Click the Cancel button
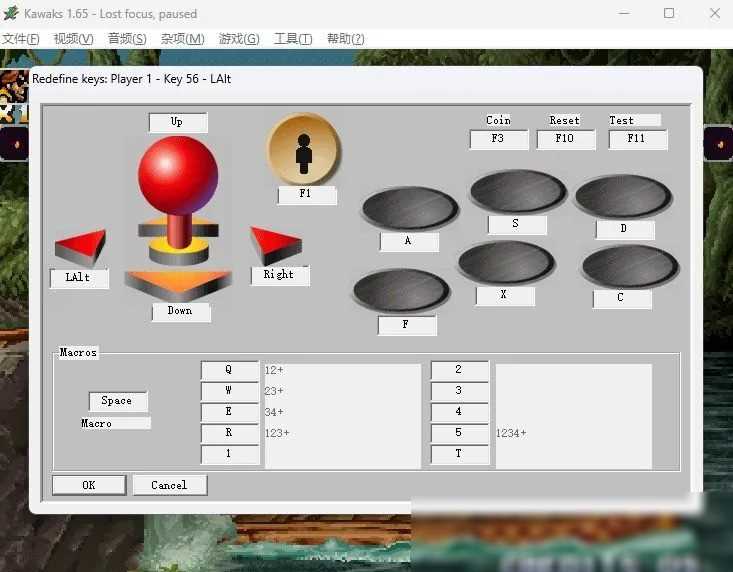733x572 pixels. [x=169, y=485]
